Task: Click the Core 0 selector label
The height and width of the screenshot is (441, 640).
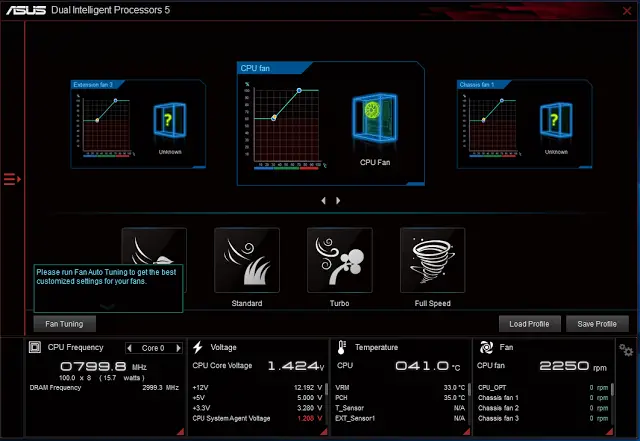Action: tap(153, 348)
